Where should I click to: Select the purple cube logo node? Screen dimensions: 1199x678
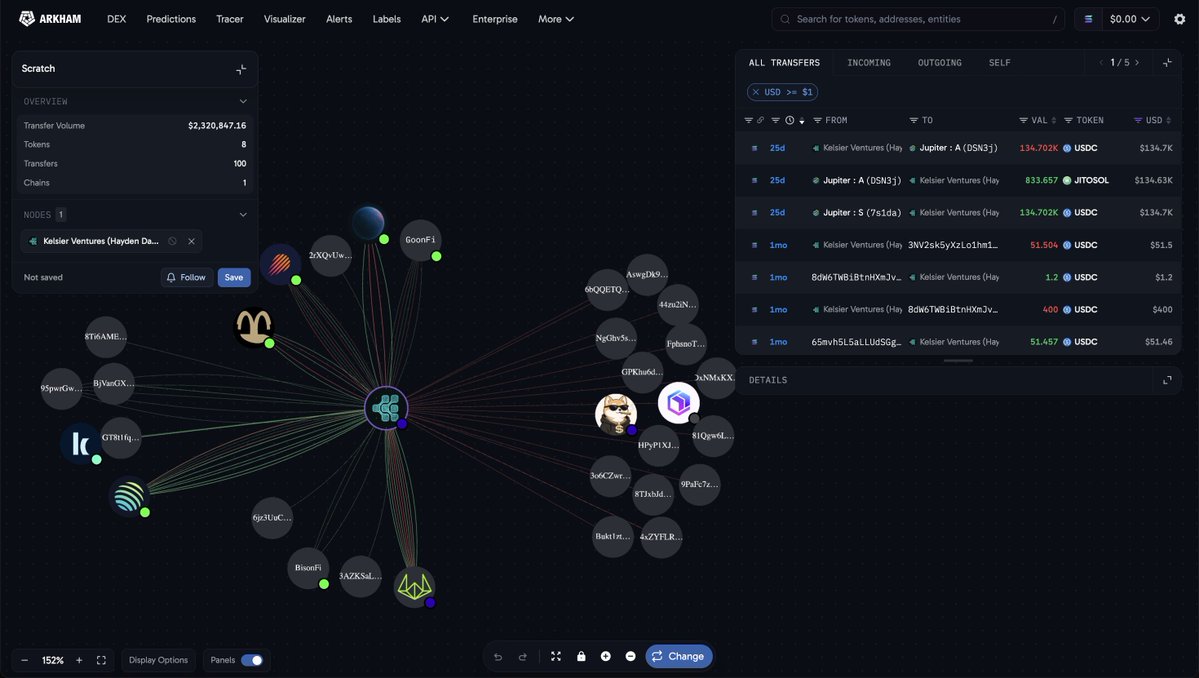point(678,403)
